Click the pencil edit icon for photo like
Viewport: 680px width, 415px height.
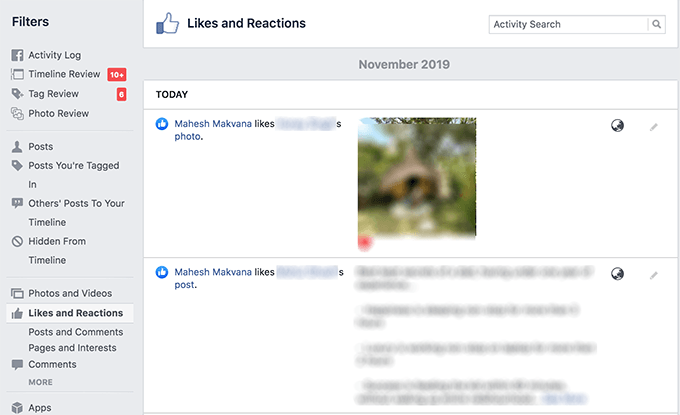pos(654,127)
